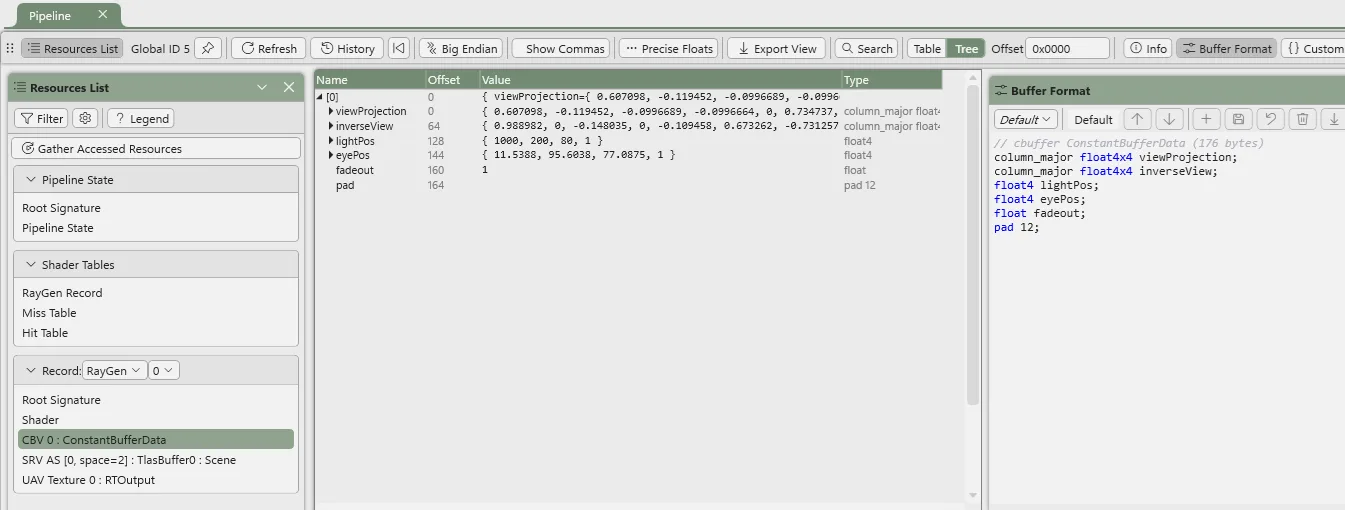Close the Resources List panel
The height and width of the screenshot is (510, 1345).
(x=289, y=88)
